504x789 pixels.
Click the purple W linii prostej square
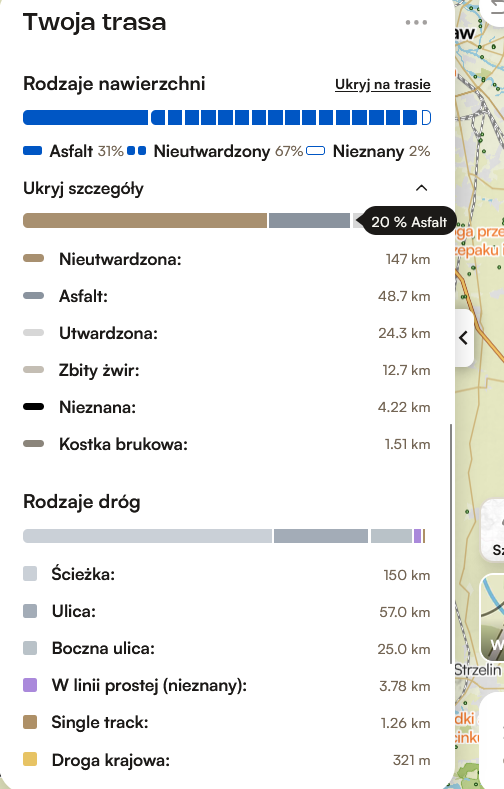pos(30,685)
